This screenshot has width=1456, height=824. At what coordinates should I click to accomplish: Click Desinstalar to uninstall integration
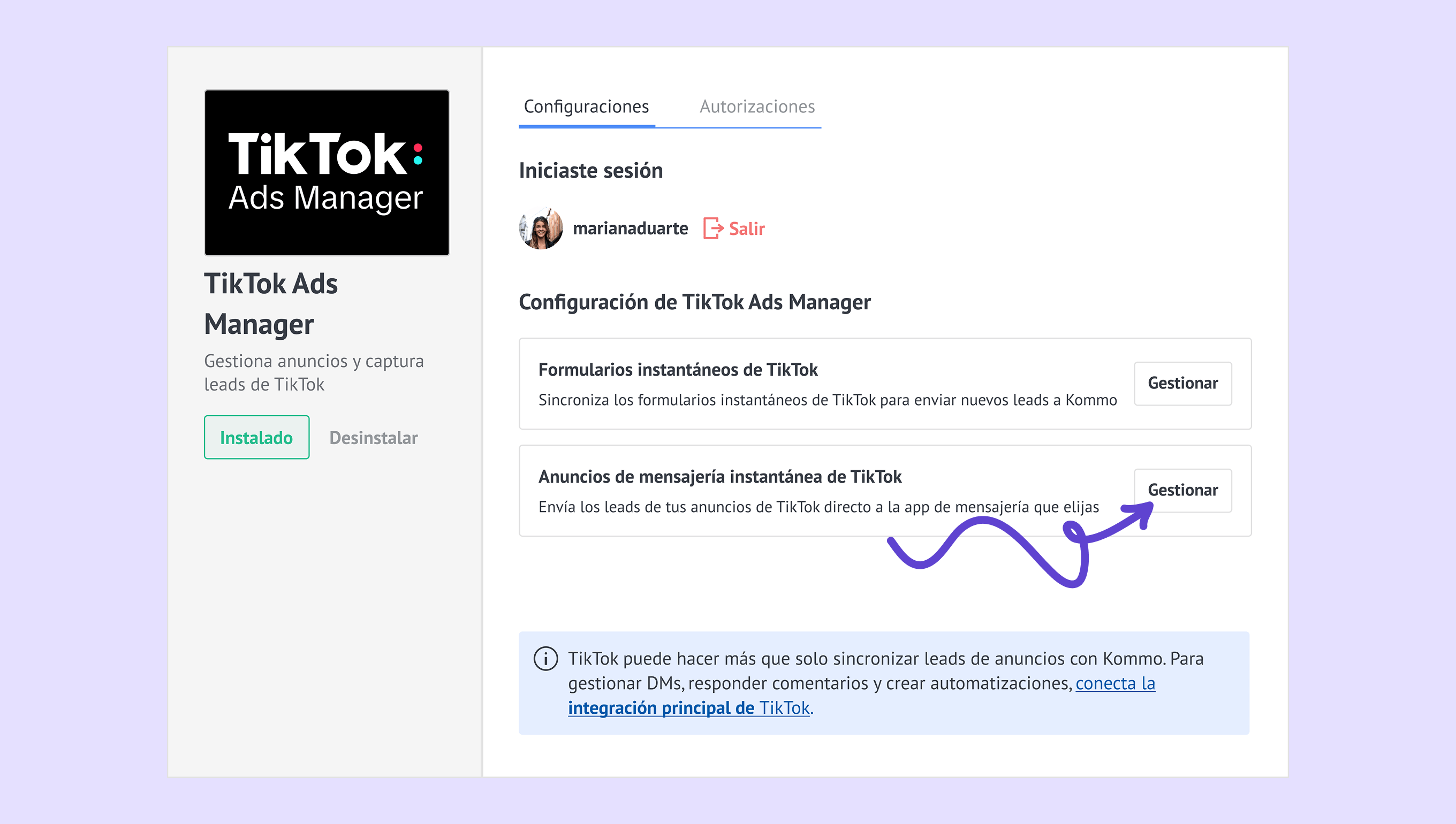point(373,438)
